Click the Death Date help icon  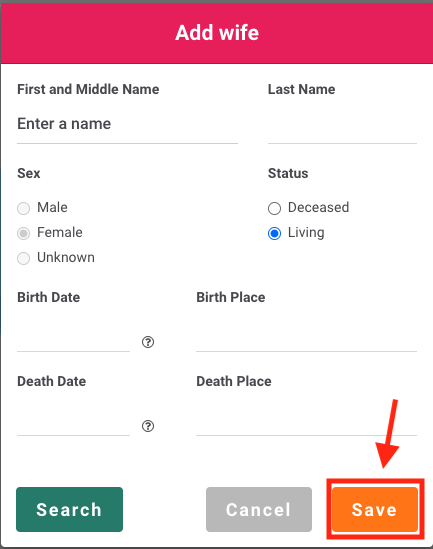pyautogui.click(x=148, y=426)
